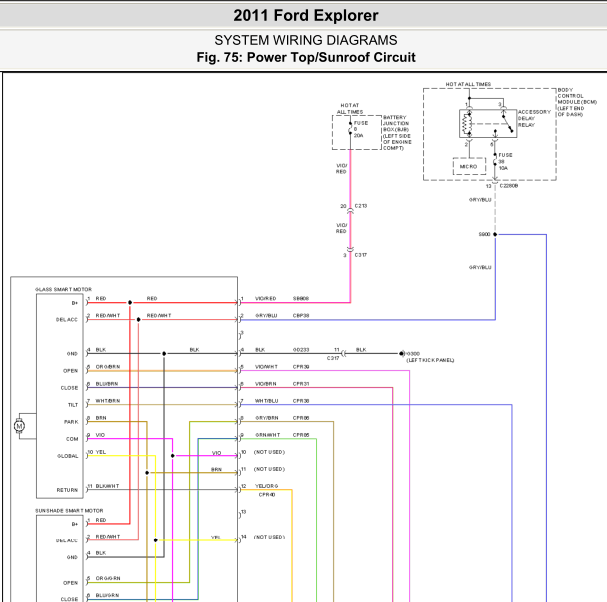This screenshot has width=607, height=602.
Task: Click the '(NOT USED)' label at pin 11
Action: tap(269, 469)
